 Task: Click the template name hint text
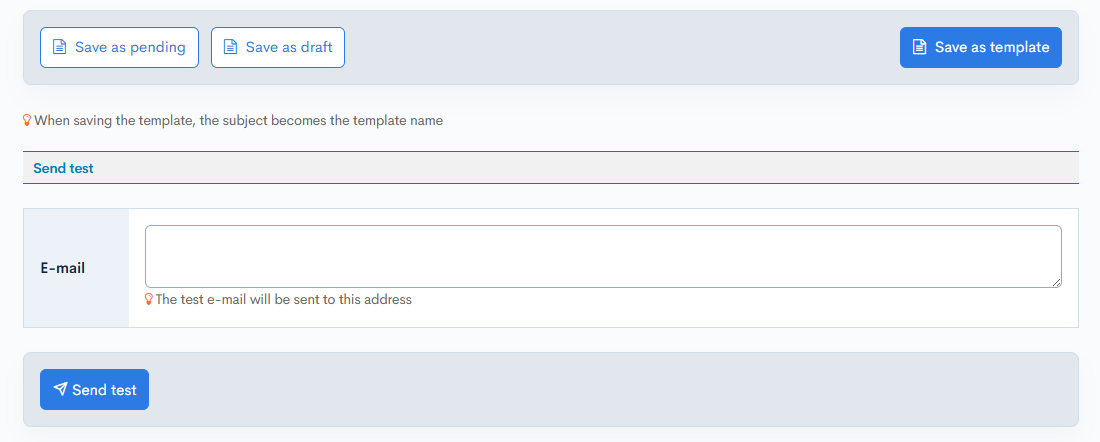point(238,120)
